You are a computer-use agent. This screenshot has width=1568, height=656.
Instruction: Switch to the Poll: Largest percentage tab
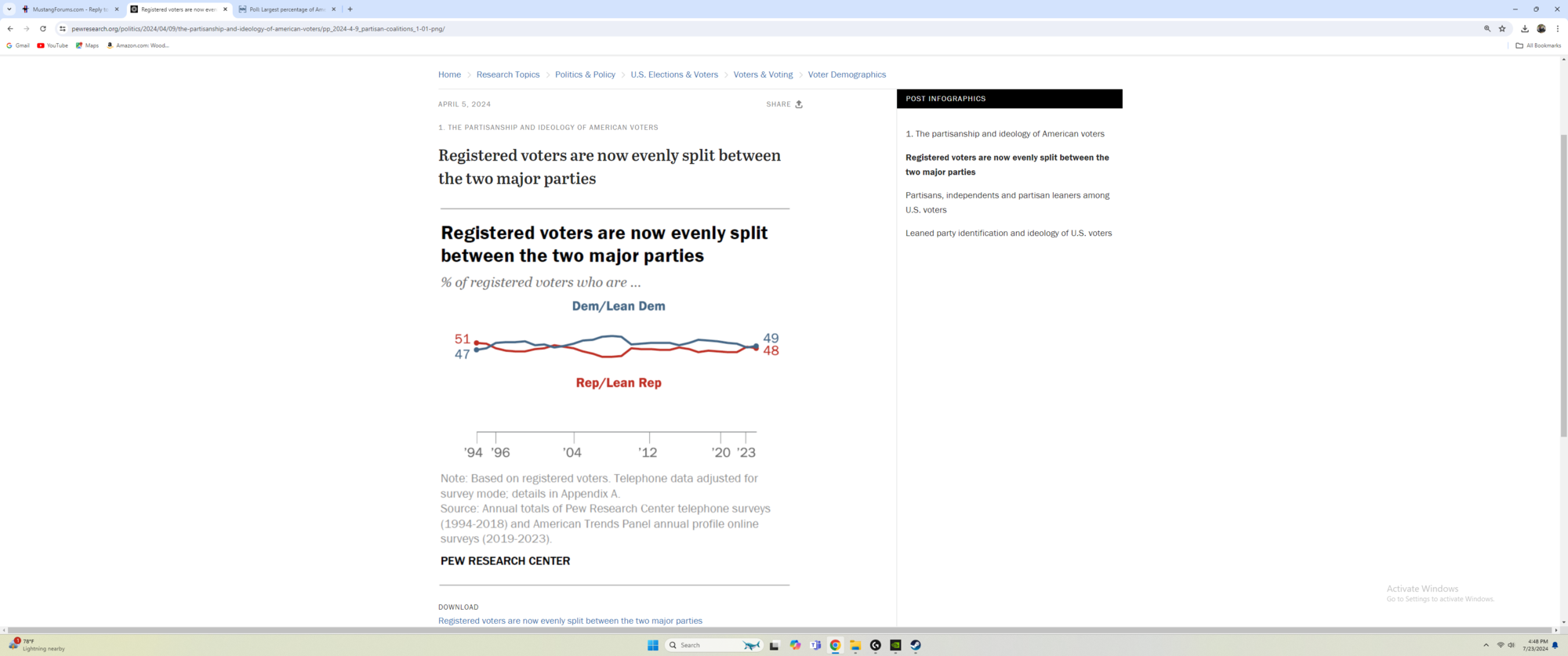(286, 9)
